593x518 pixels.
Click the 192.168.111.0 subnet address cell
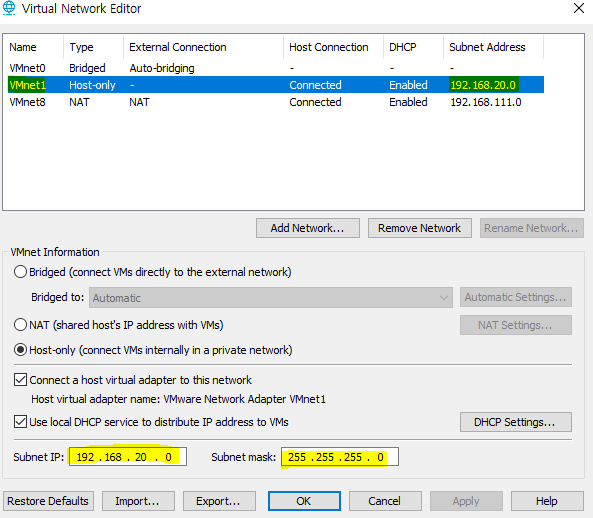[486, 102]
